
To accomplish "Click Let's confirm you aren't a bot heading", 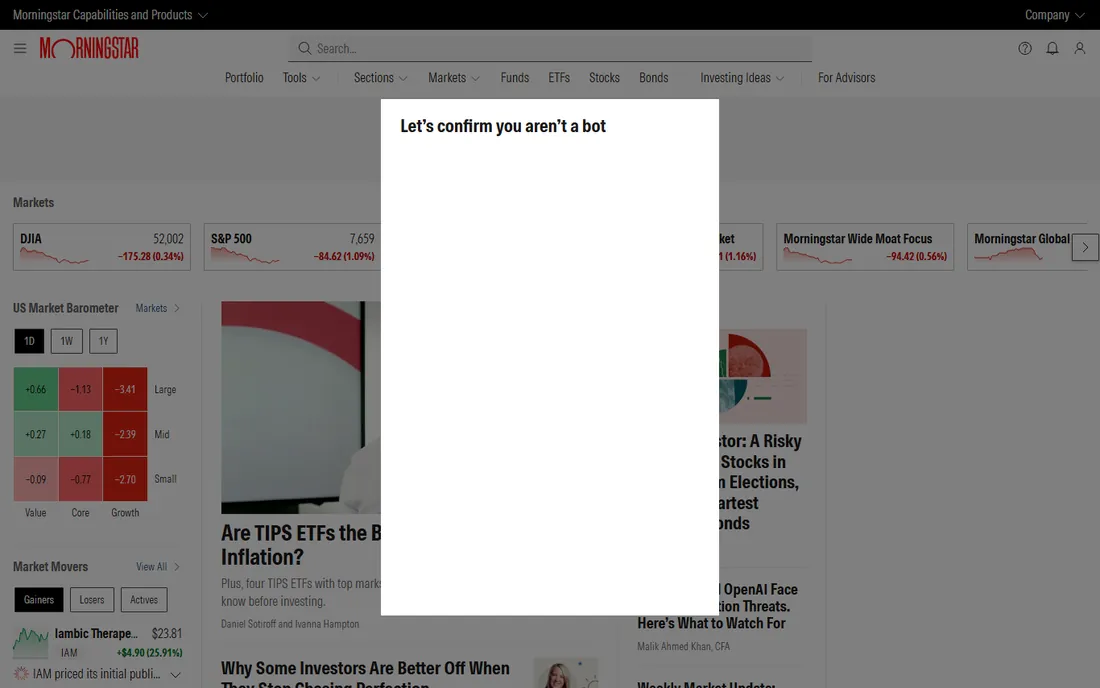I will click(503, 126).
